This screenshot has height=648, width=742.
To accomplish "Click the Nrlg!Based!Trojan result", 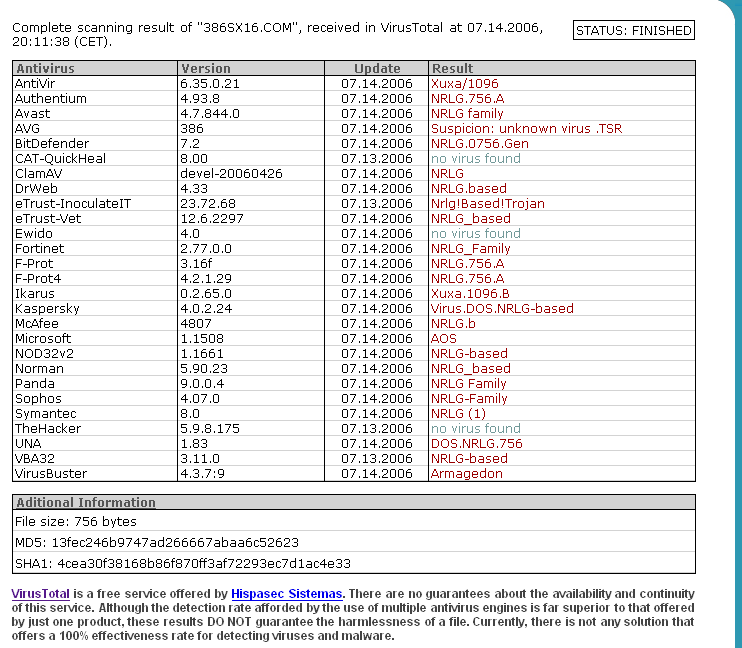I will pyautogui.click(x=487, y=204).
